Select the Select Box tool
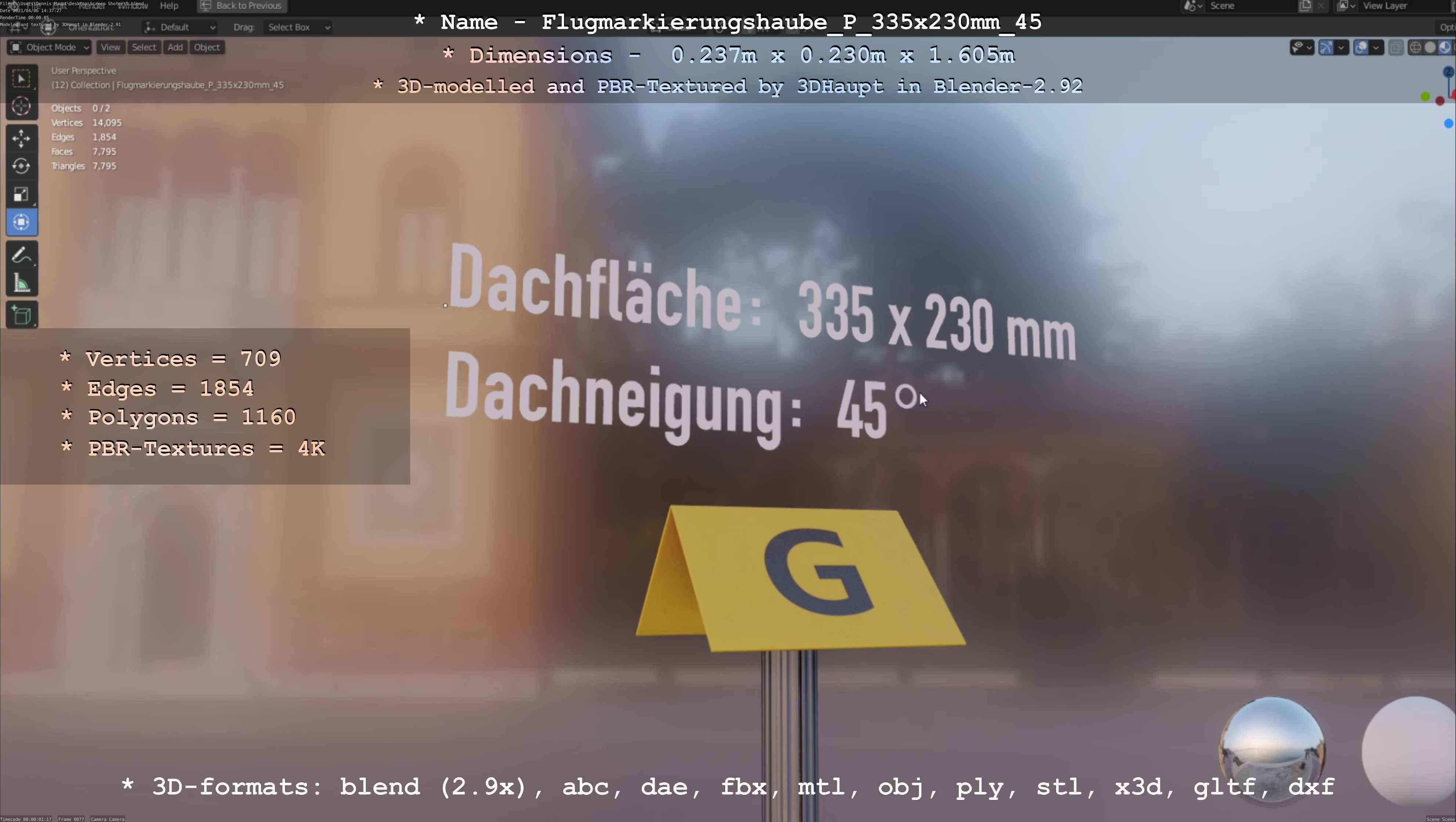The width and height of the screenshot is (1456, 822). pos(21,79)
